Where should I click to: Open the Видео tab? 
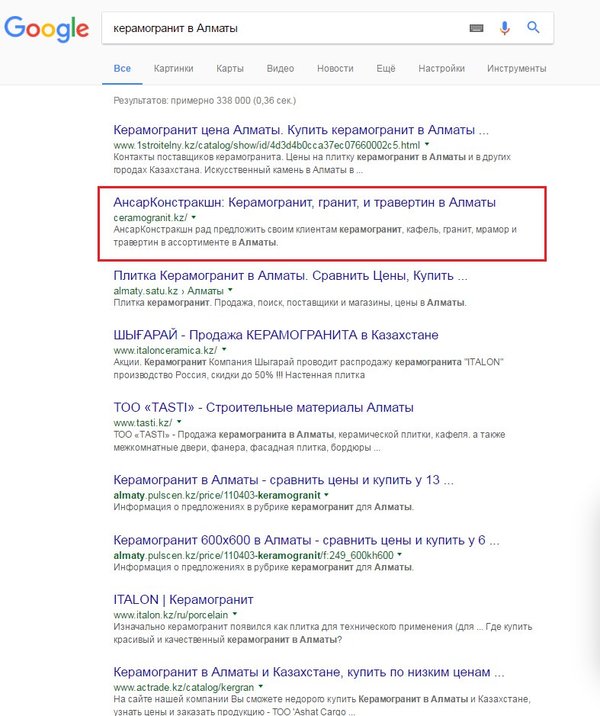point(280,68)
